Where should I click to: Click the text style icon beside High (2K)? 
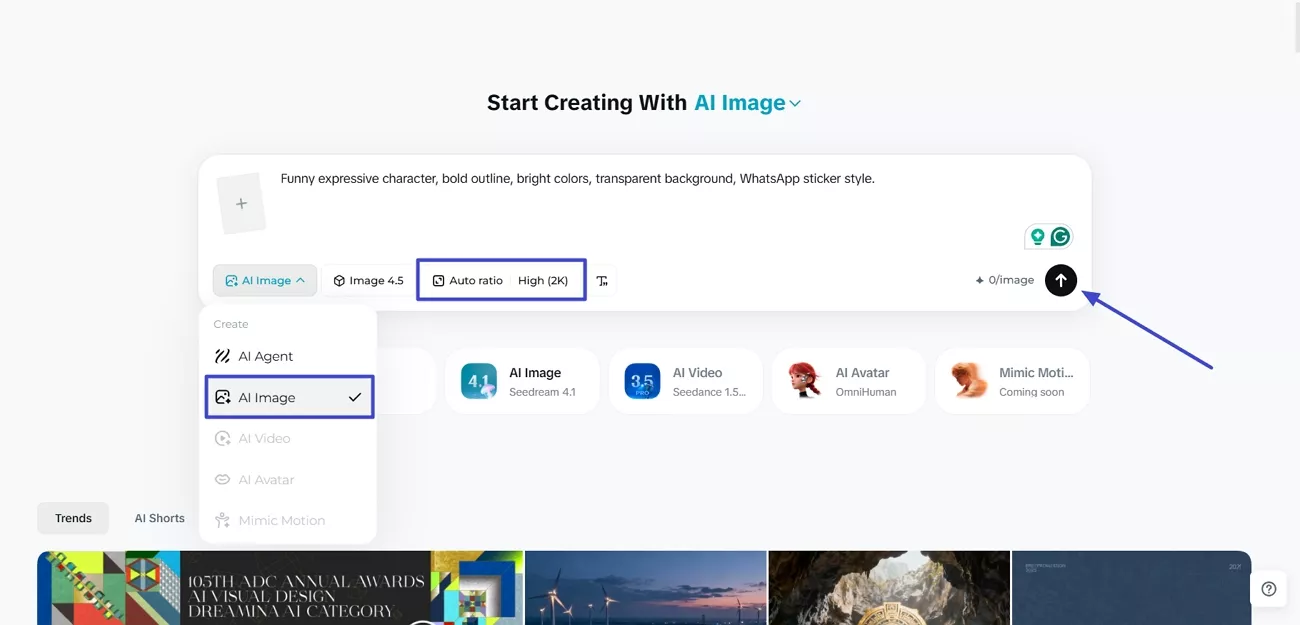[603, 281]
